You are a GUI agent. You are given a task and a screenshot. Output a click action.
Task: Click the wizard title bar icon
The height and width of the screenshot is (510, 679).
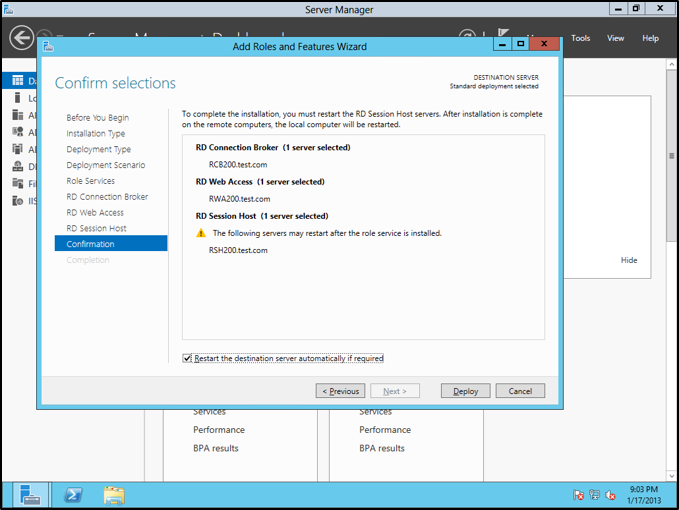pyautogui.click(x=47, y=46)
